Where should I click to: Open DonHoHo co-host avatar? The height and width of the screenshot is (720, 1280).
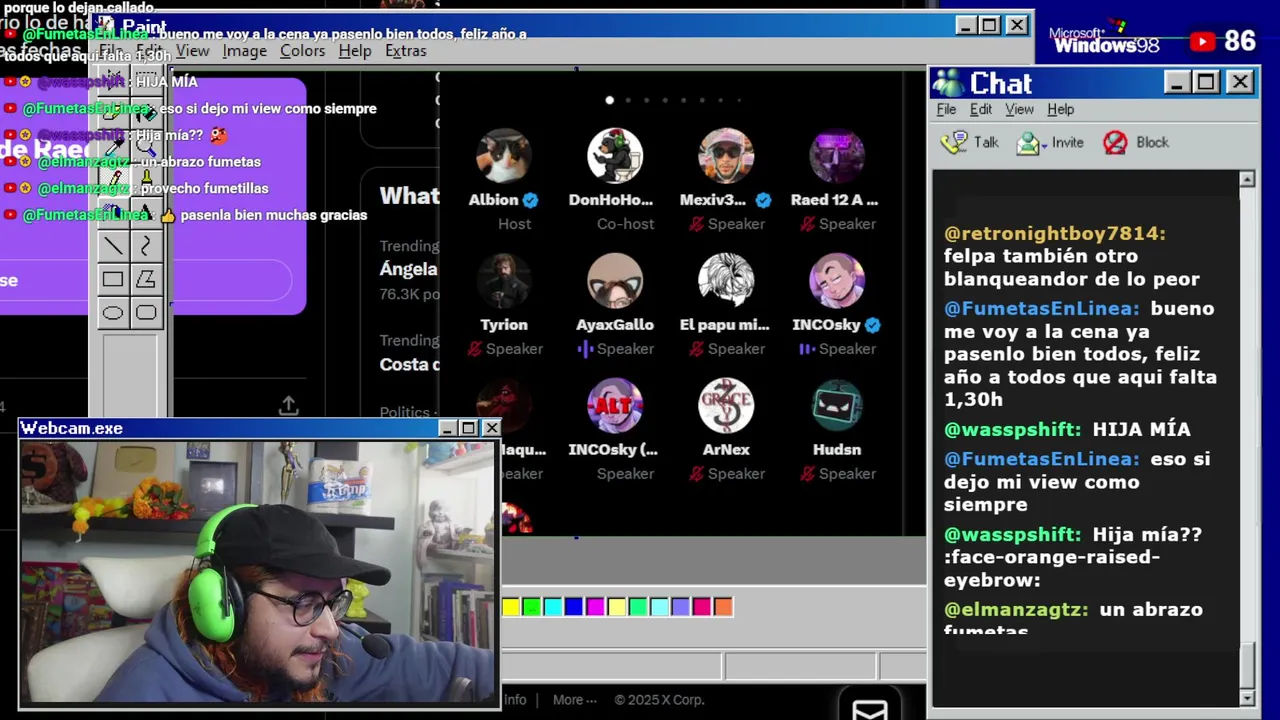coord(615,156)
